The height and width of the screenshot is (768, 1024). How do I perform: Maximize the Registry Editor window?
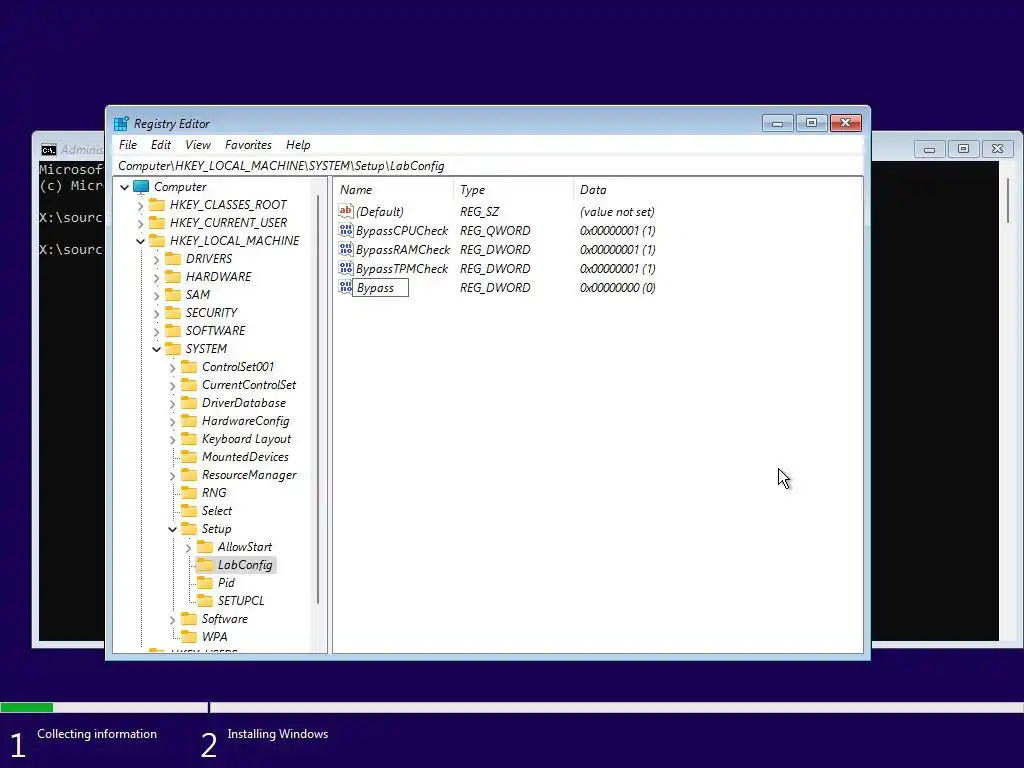[811, 123]
